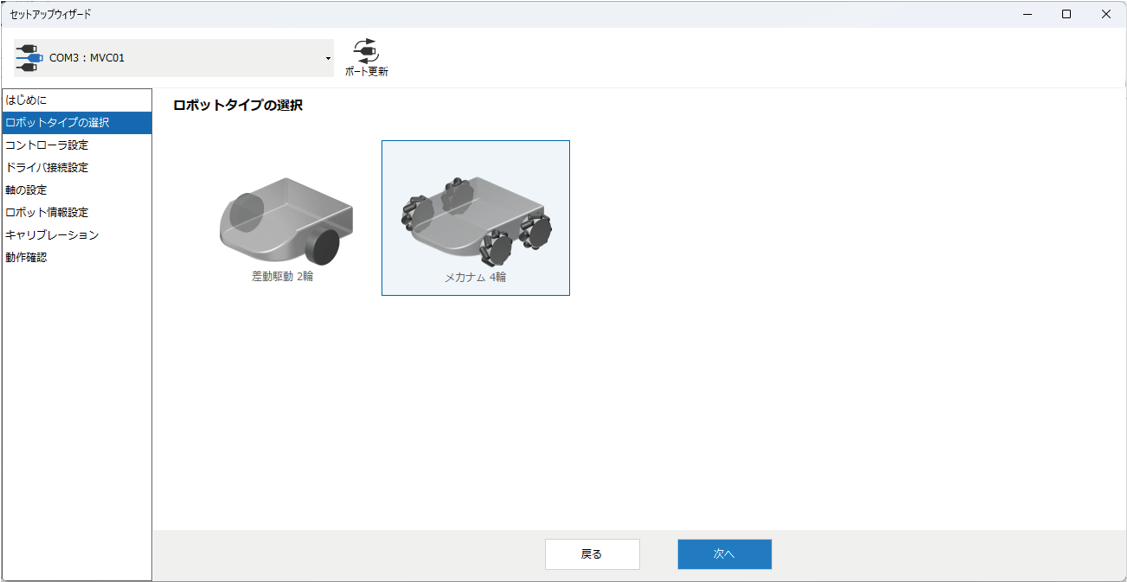Open ドライバ接続設定 step
Image resolution: width=1127 pixels, height=582 pixels.
coord(47,167)
